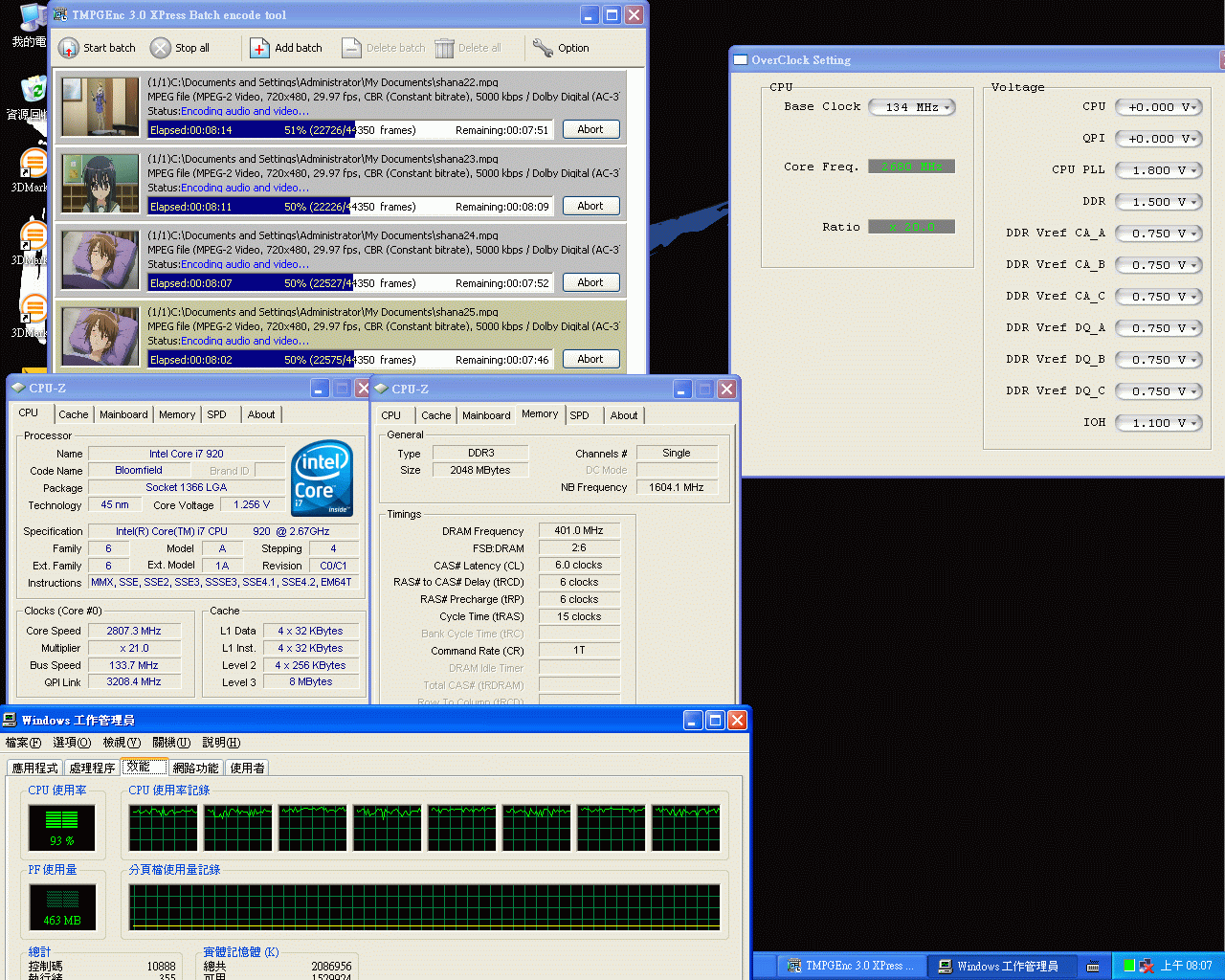This screenshot has height=980, width=1225.
Task: Switch to 應用程式 tab in Task Manager
Action: pyautogui.click(x=35, y=768)
